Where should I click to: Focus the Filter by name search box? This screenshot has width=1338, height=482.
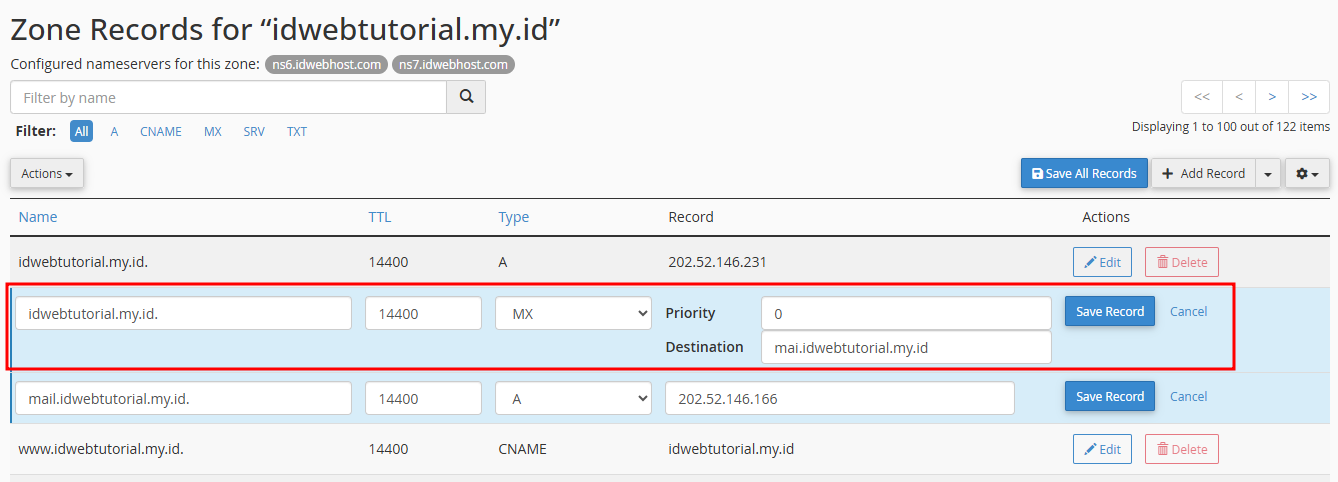coord(228,97)
